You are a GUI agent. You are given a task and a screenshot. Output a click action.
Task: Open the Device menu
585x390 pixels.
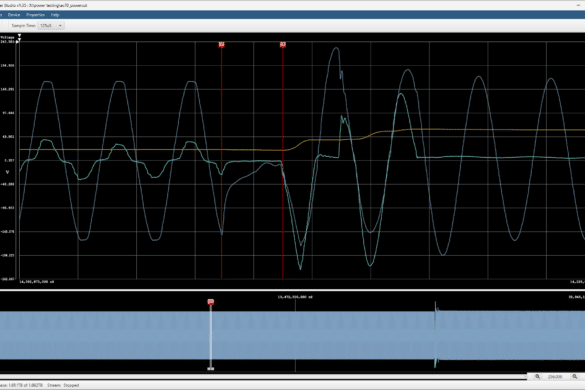[14, 15]
